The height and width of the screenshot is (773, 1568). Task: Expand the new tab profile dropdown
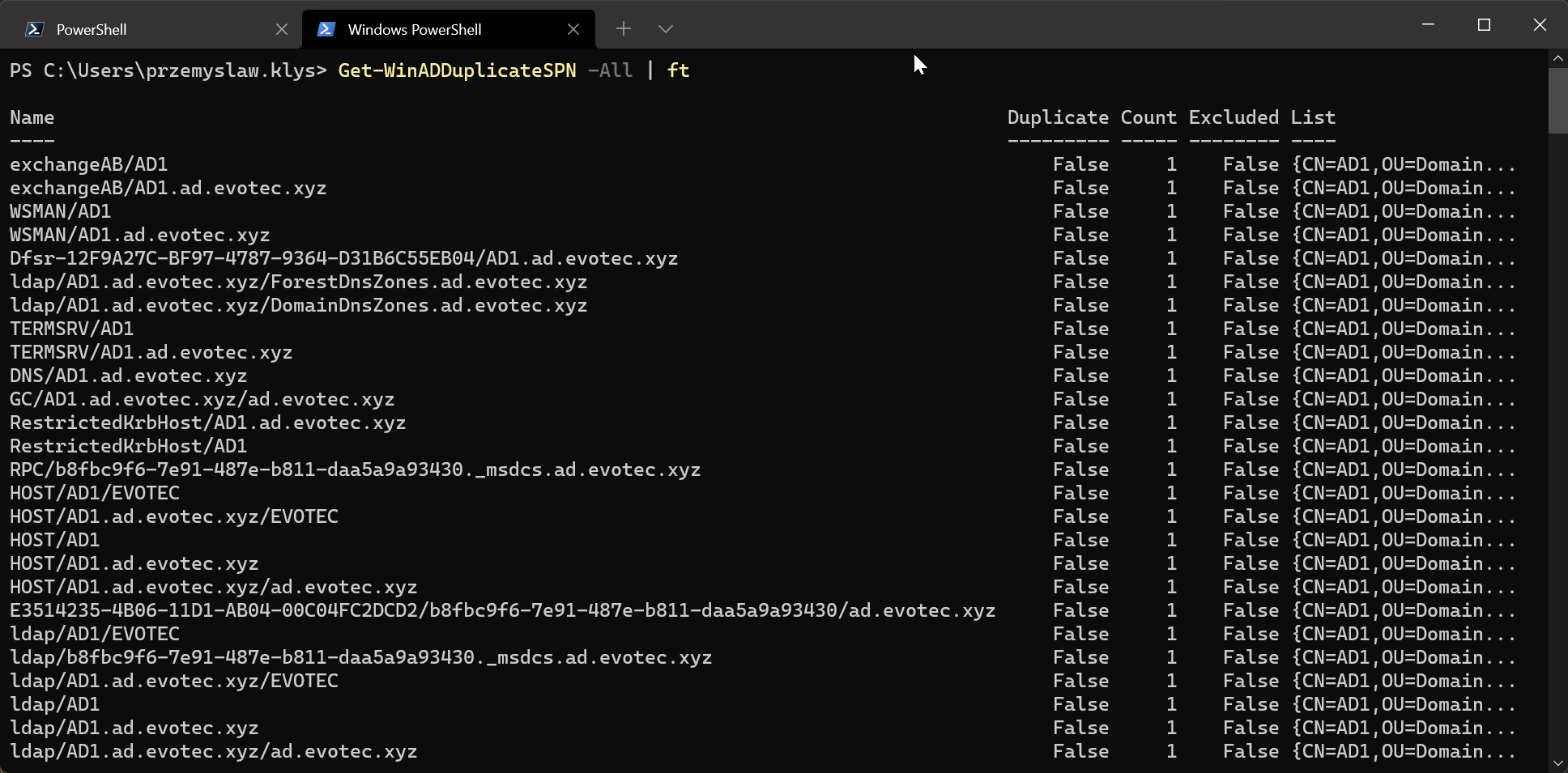point(665,29)
